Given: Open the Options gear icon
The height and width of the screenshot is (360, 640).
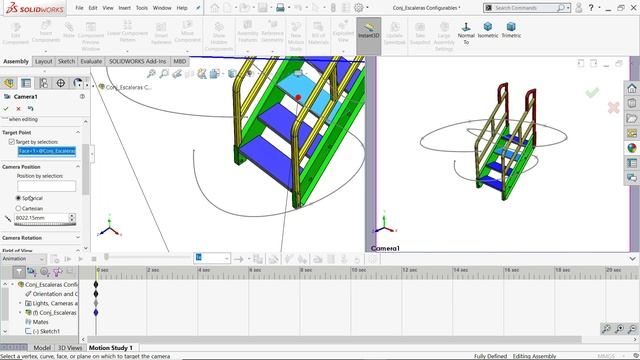Looking at the screenshot, I should coord(358,8).
